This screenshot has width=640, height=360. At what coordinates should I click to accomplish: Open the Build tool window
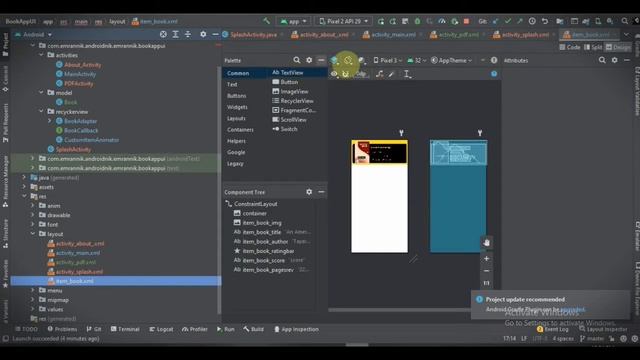253,329
